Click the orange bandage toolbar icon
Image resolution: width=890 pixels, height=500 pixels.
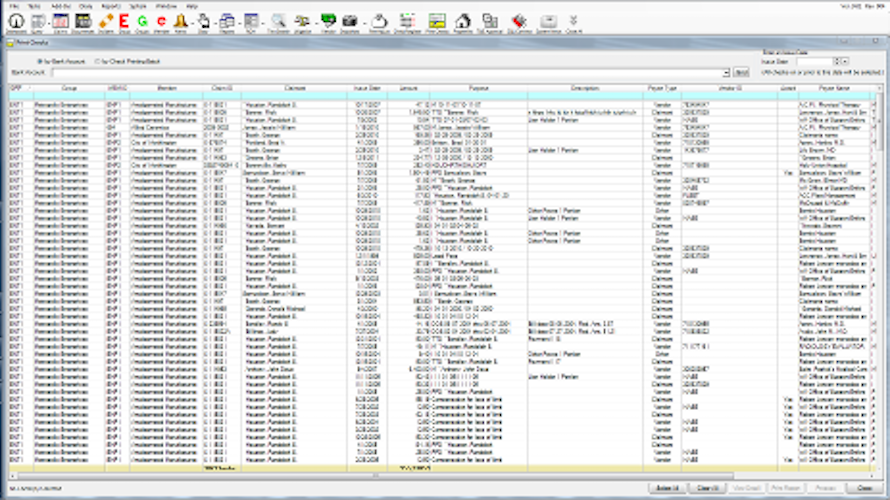tap(106, 22)
